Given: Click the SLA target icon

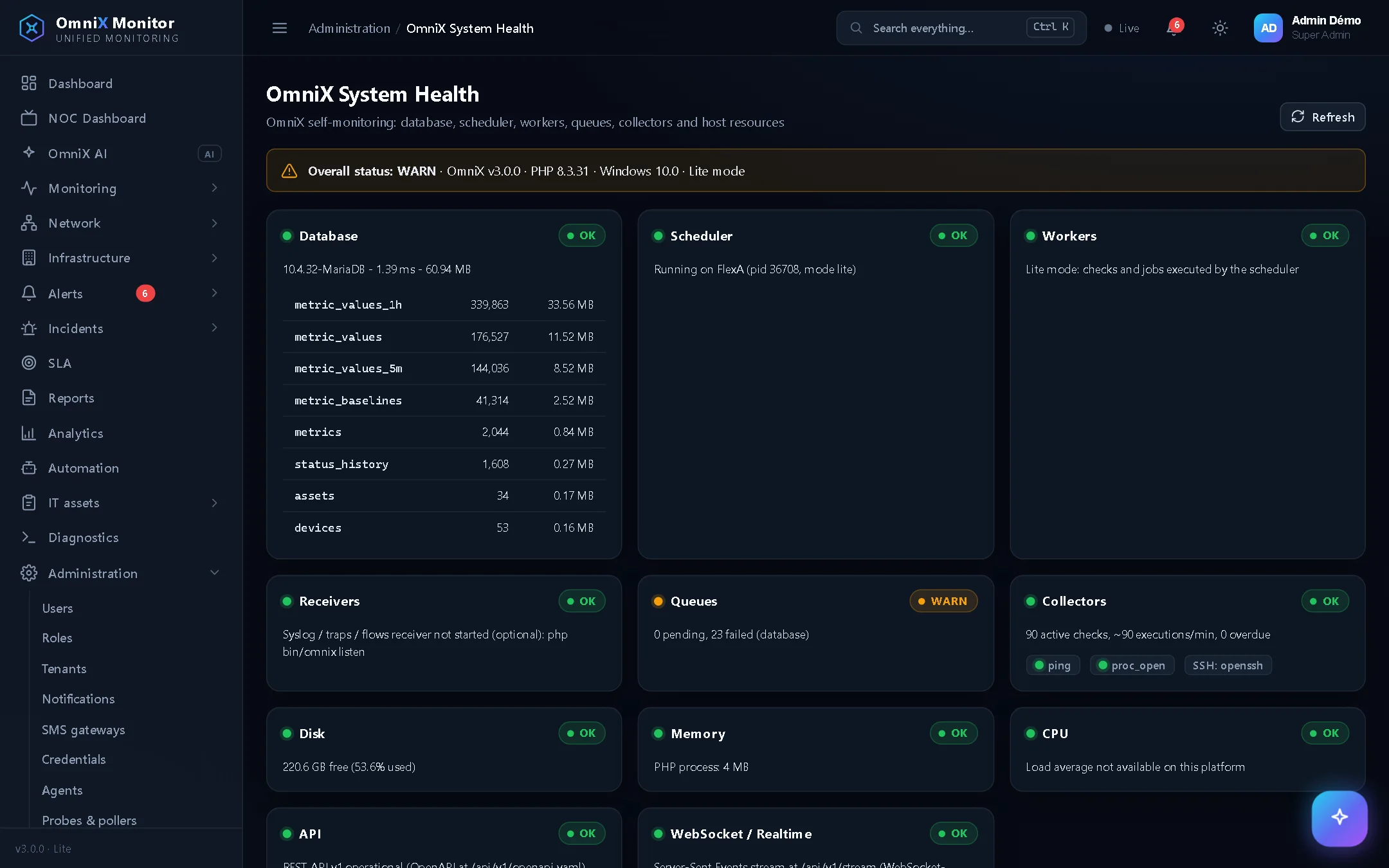Looking at the screenshot, I should pos(29,363).
